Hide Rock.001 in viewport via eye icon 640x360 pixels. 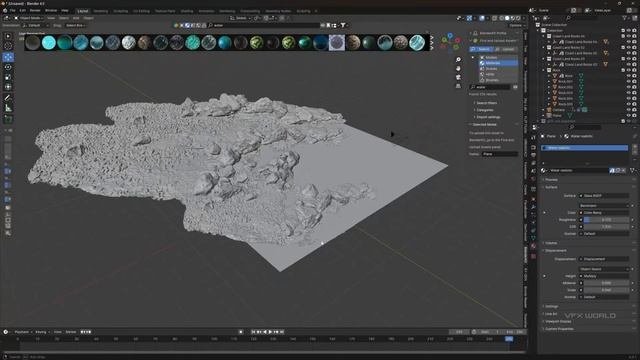click(628, 81)
